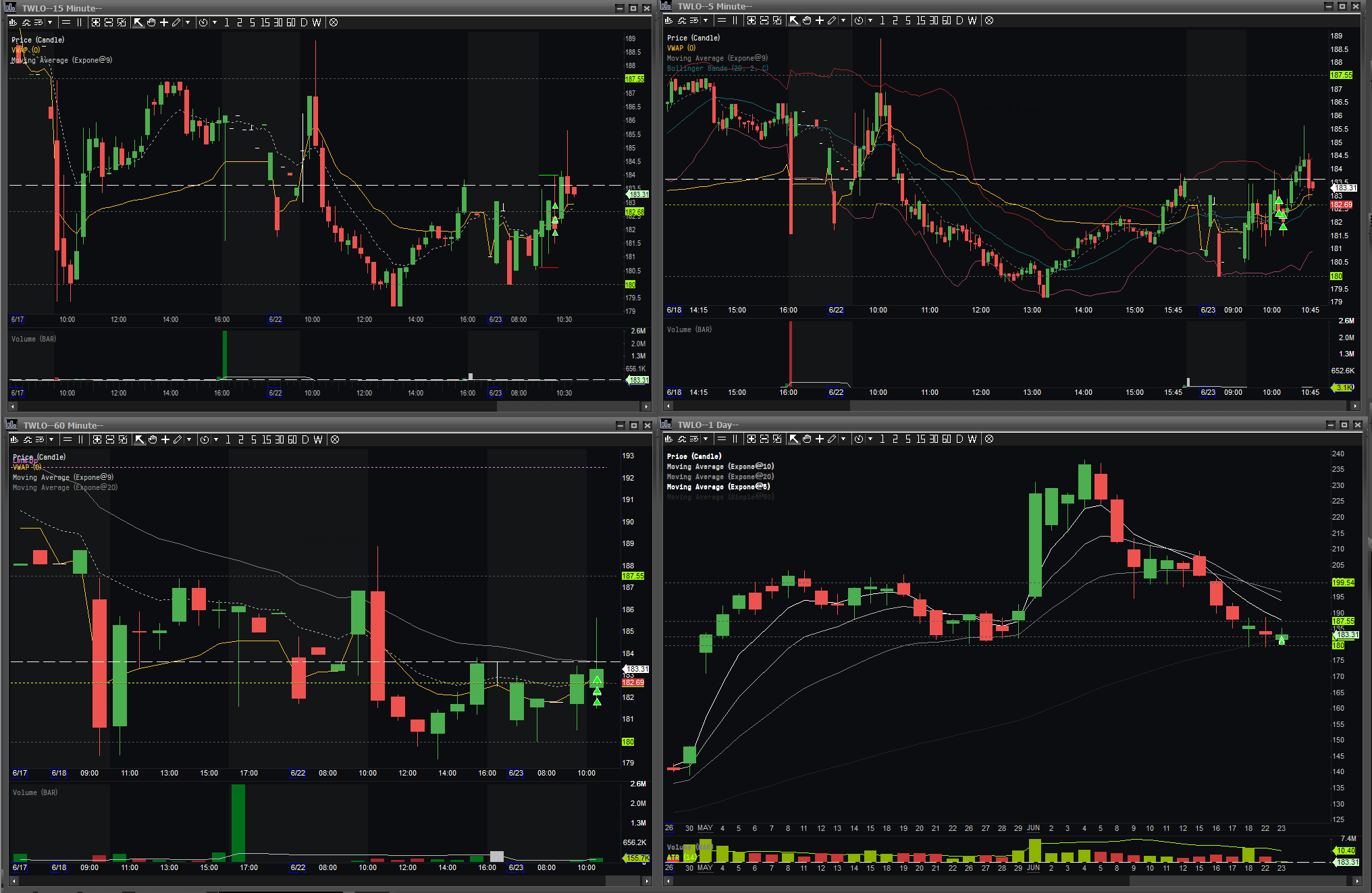Toggle vertical lines in 5 Minute chart toolbar
Image resolution: width=1372 pixels, height=893 pixels.
click(x=735, y=20)
